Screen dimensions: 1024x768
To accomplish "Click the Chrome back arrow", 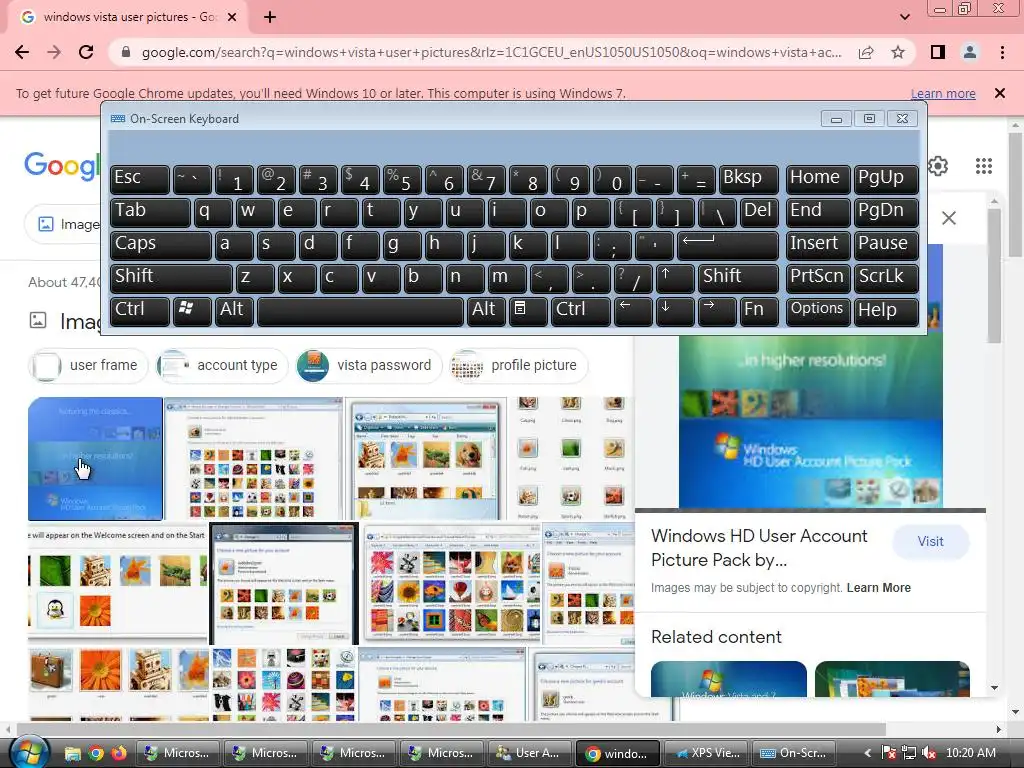I will (x=22, y=52).
